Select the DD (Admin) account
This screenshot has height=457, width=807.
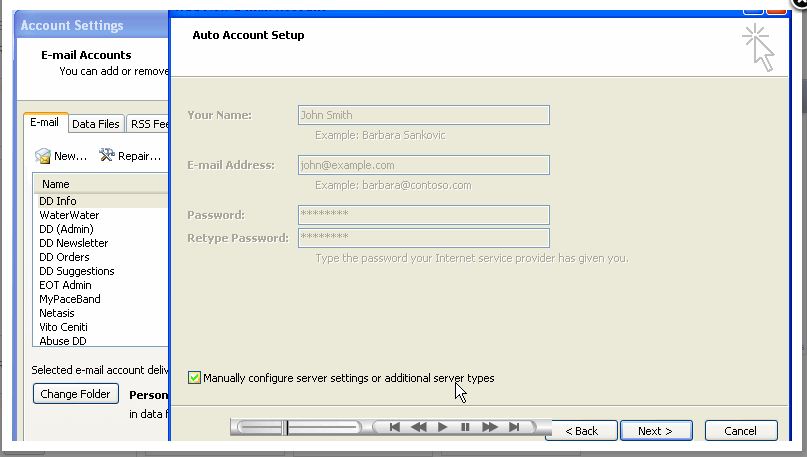[101, 229]
